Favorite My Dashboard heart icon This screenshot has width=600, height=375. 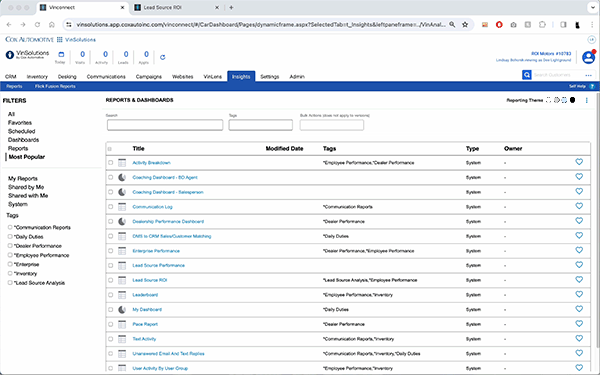[579, 309]
